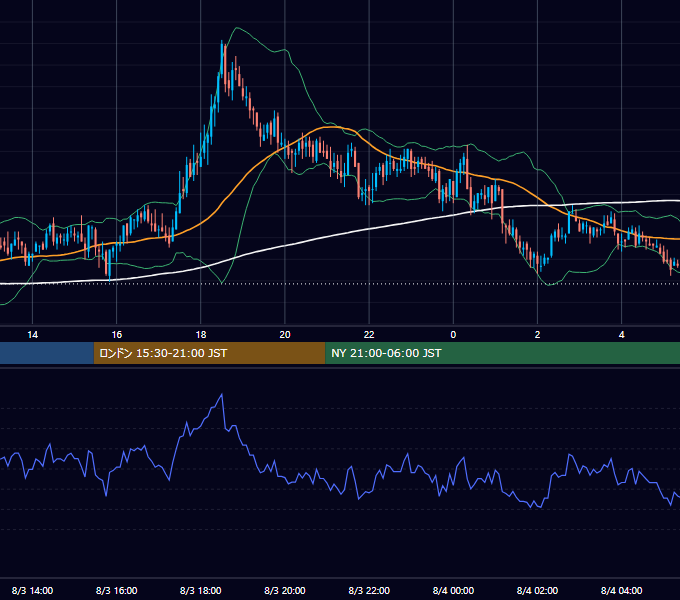Select the 8/3 14:00 date label
The image size is (680, 600).
[x=33, y=590]
